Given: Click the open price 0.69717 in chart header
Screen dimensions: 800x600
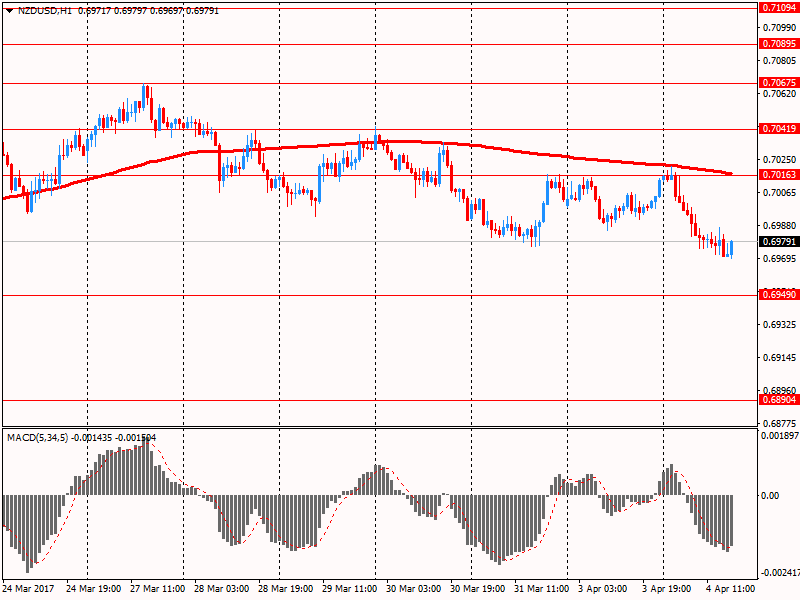Looking at the screenshot, I should pyautogui.click(x=94, y=11).
